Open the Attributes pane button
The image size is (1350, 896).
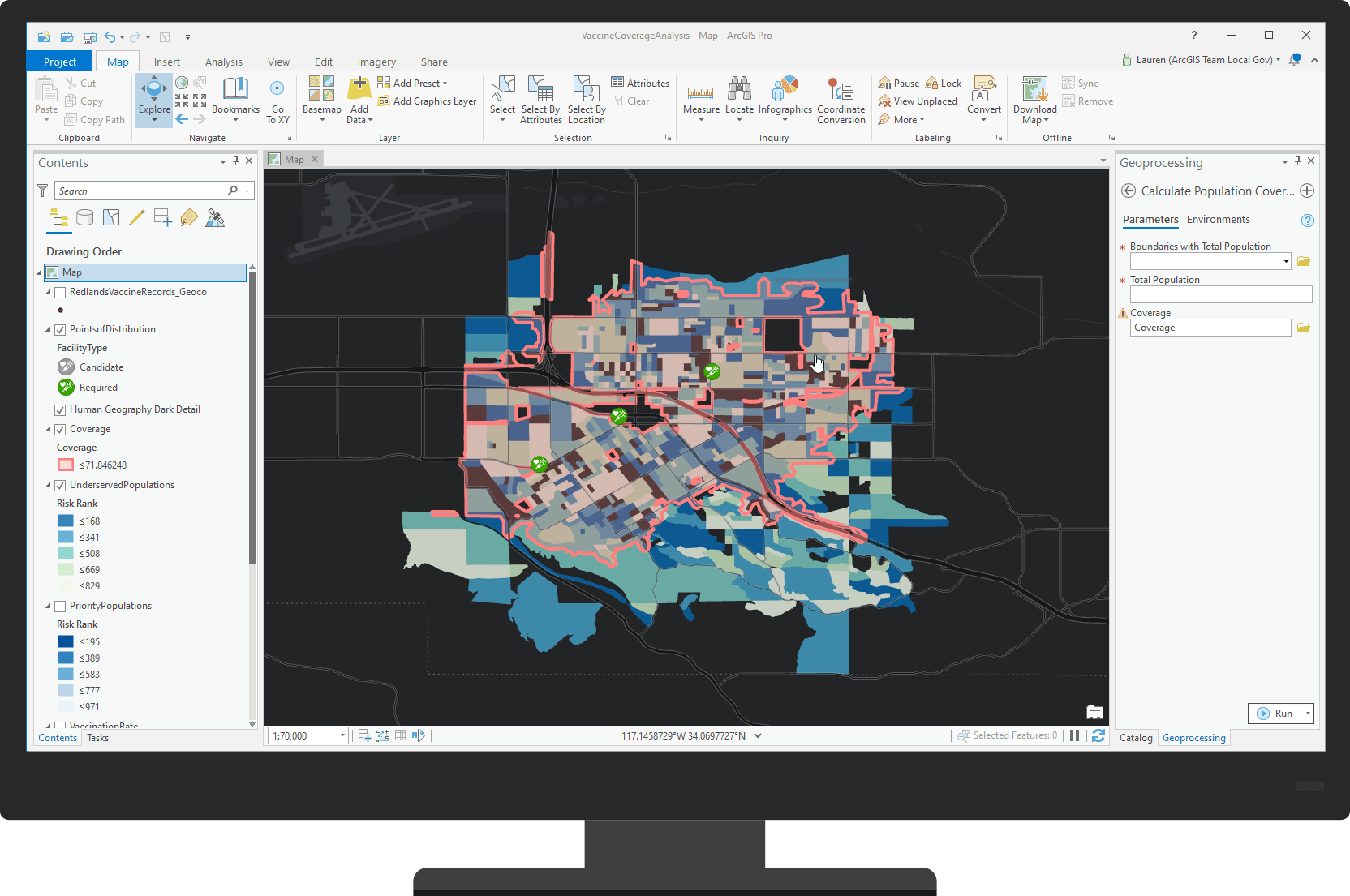pos(640,83)
